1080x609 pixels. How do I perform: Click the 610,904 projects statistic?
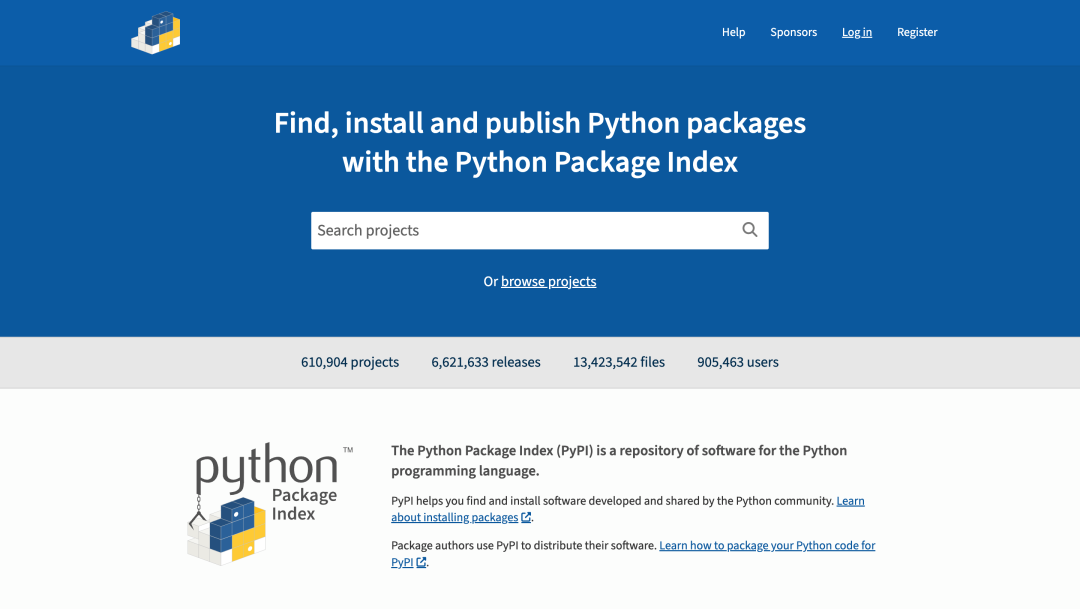[350, 362]
